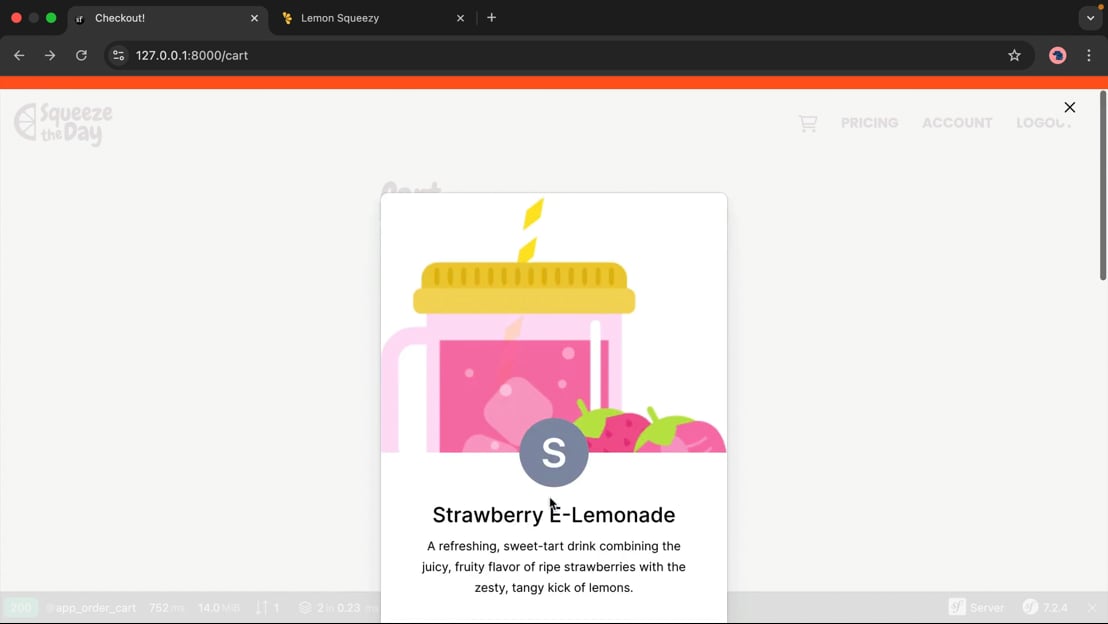Expand the tab search dropdown

(x=1090, y=18)
